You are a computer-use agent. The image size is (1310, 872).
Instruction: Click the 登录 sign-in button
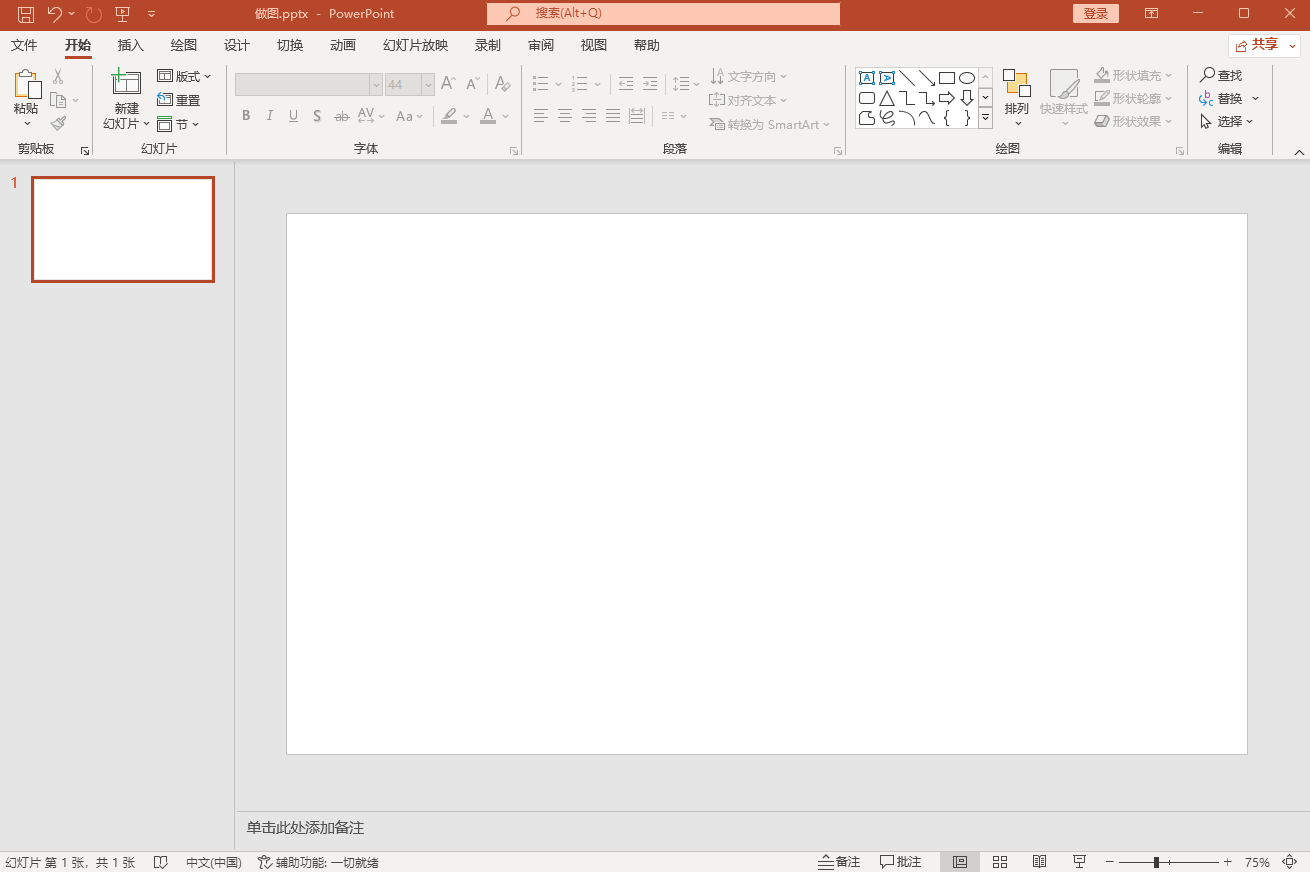[x=1096, y=14]
